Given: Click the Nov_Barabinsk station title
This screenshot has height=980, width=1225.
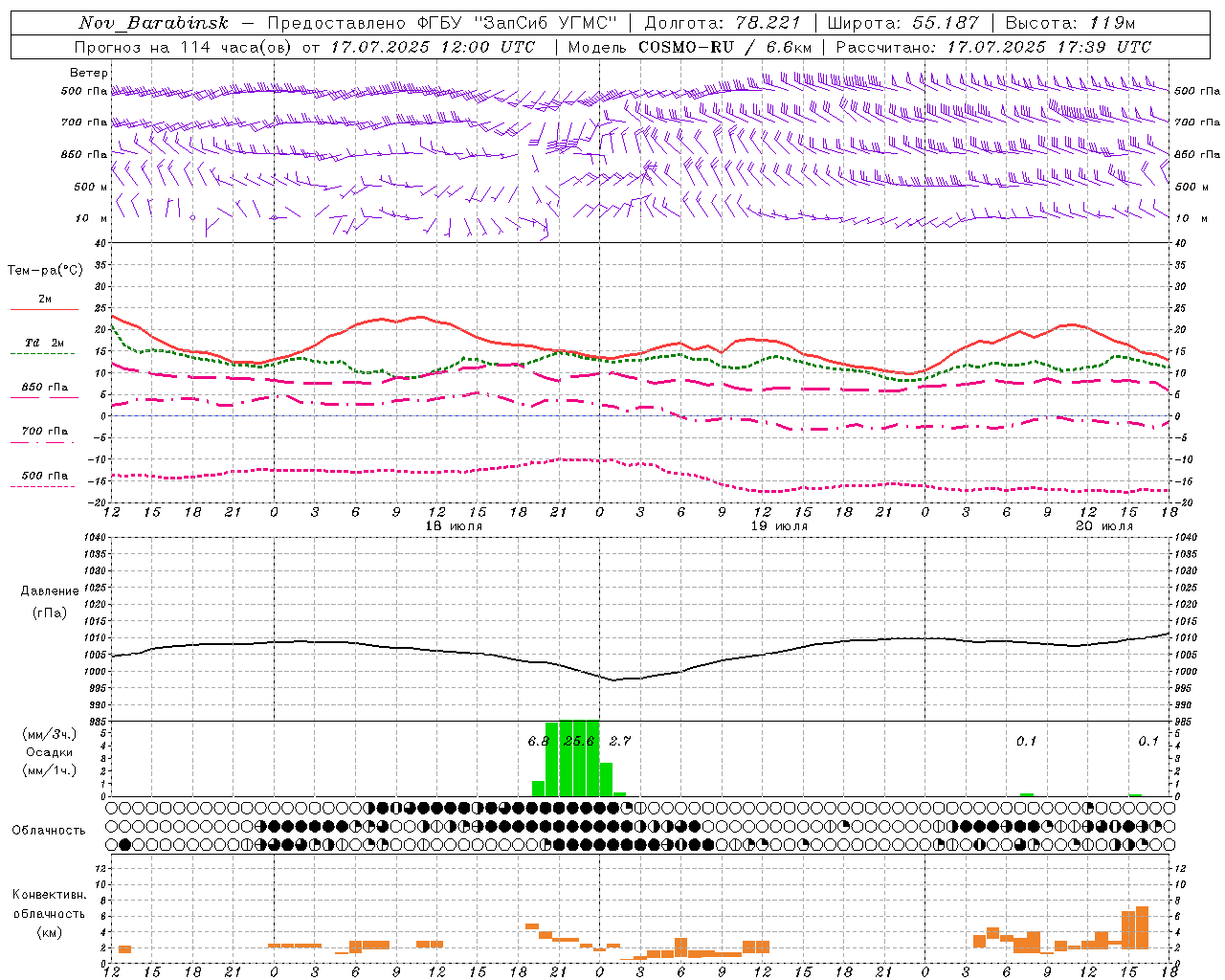Looking at the screenshot, I should coord(153,23).
